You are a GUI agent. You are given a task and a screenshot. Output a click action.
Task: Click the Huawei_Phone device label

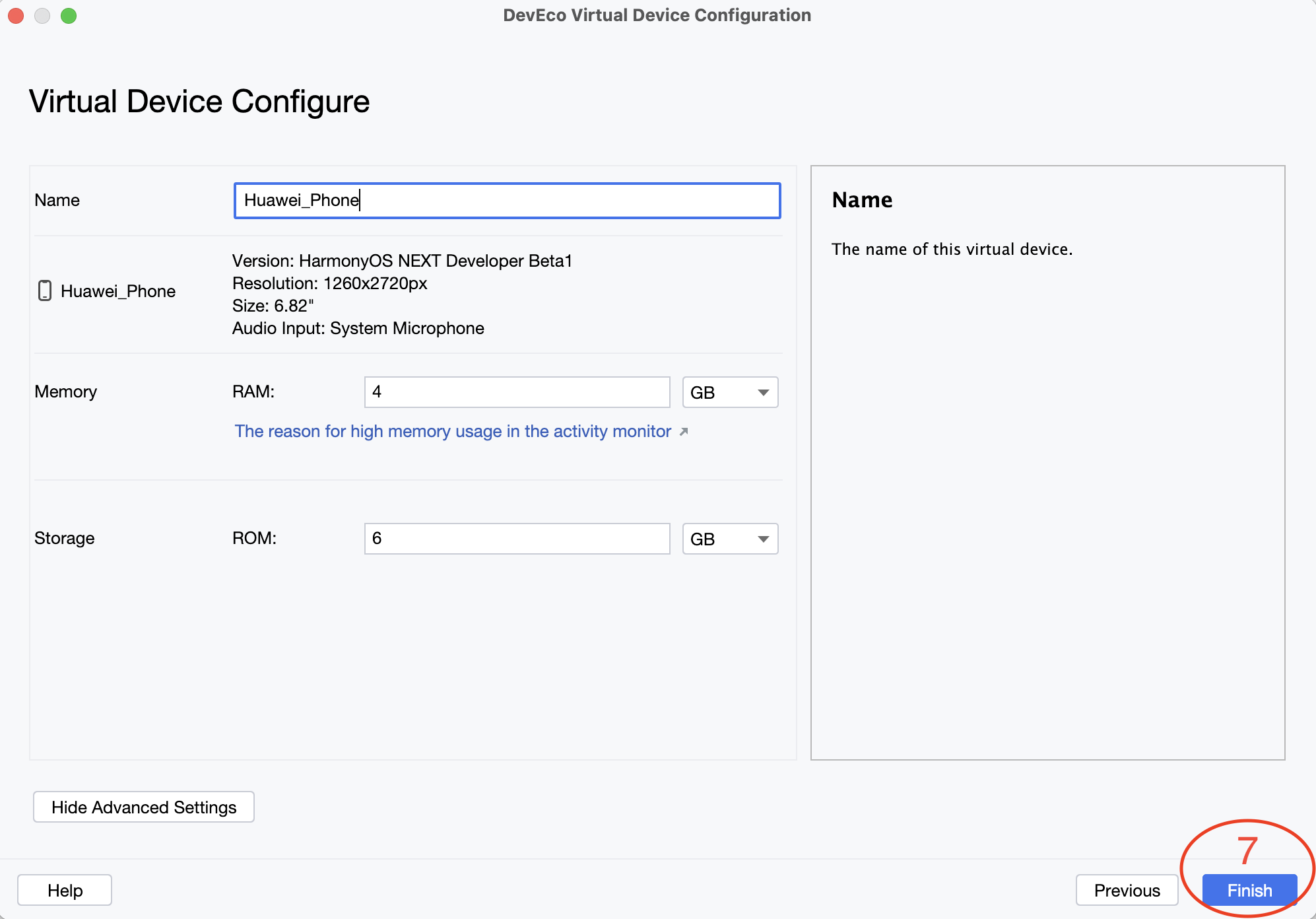click(x=118, y=291)
